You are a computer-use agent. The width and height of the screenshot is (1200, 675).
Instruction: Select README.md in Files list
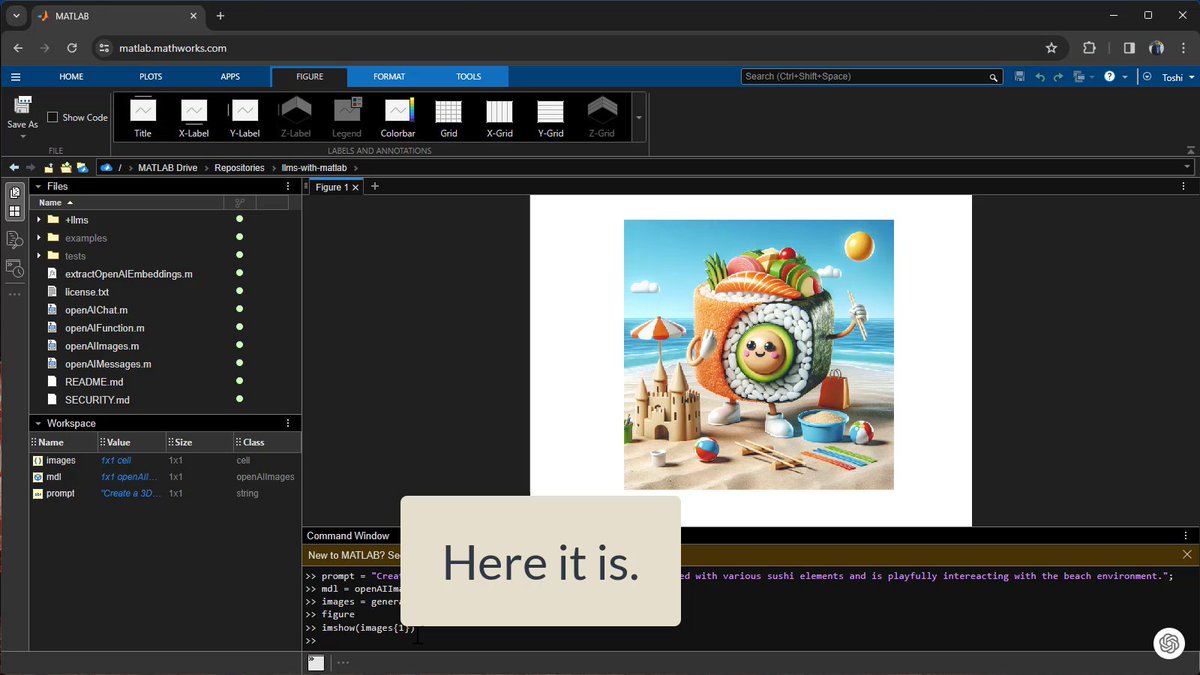point(94,382)
